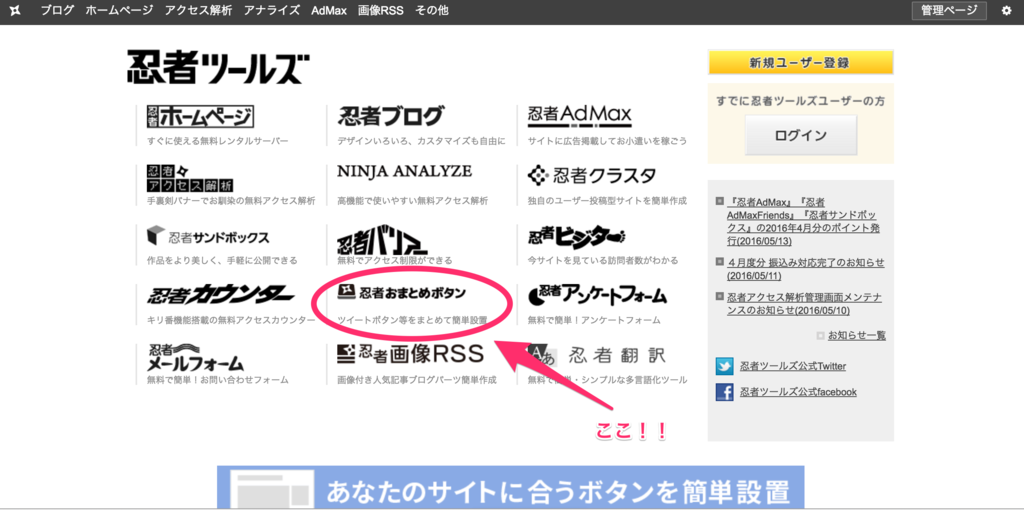The width and height of the screenshot is (1024, 510).
Task: Open 忍者ブログ service logo
Action: coord(391,117)
